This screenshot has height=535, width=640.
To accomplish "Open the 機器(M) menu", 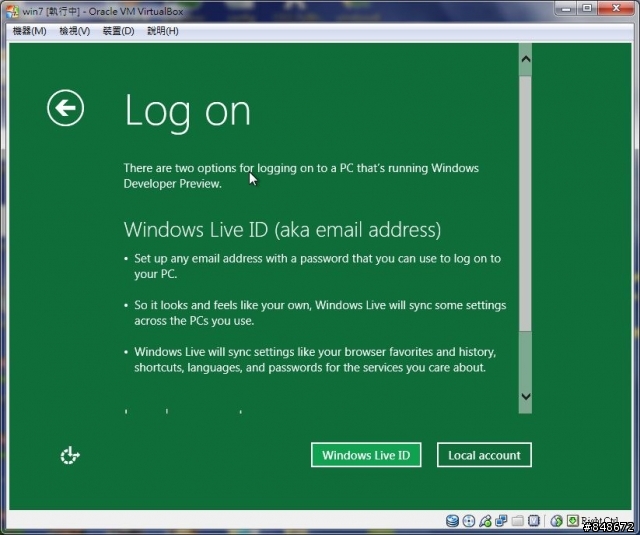I will pyautogui.click(x=29, y=31).
